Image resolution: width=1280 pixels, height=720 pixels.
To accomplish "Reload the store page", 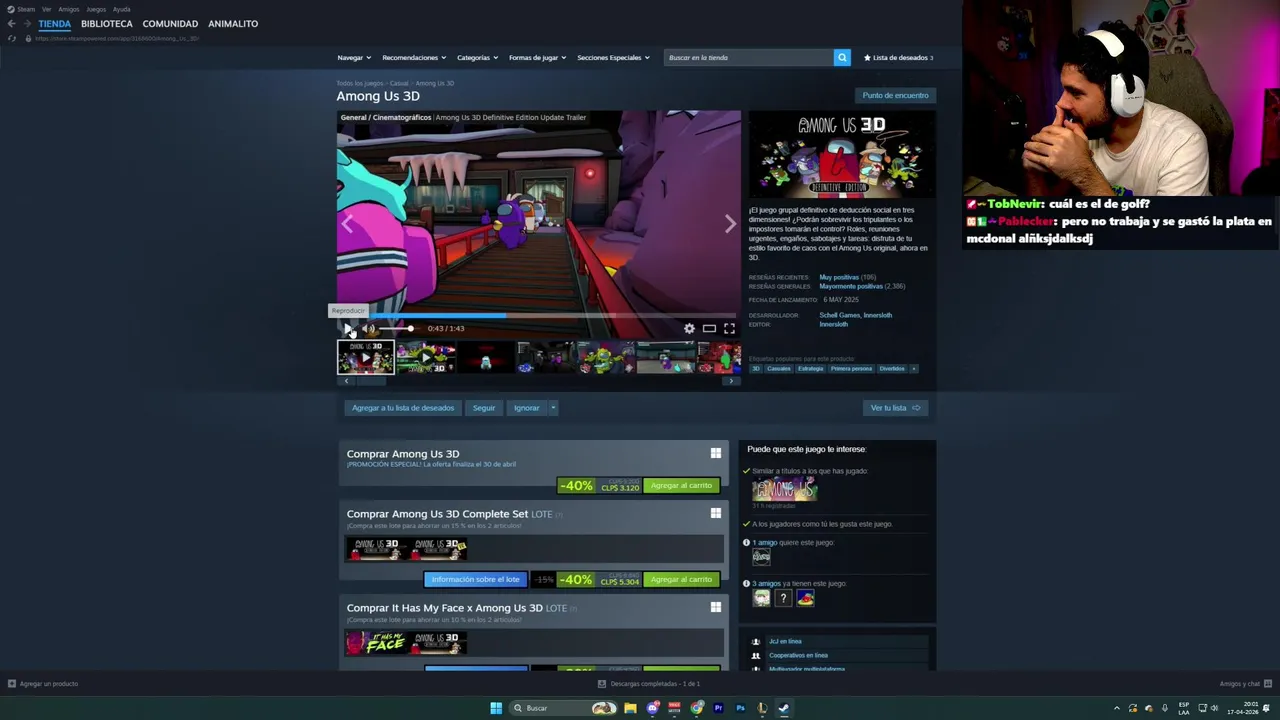I will (11, 38).
